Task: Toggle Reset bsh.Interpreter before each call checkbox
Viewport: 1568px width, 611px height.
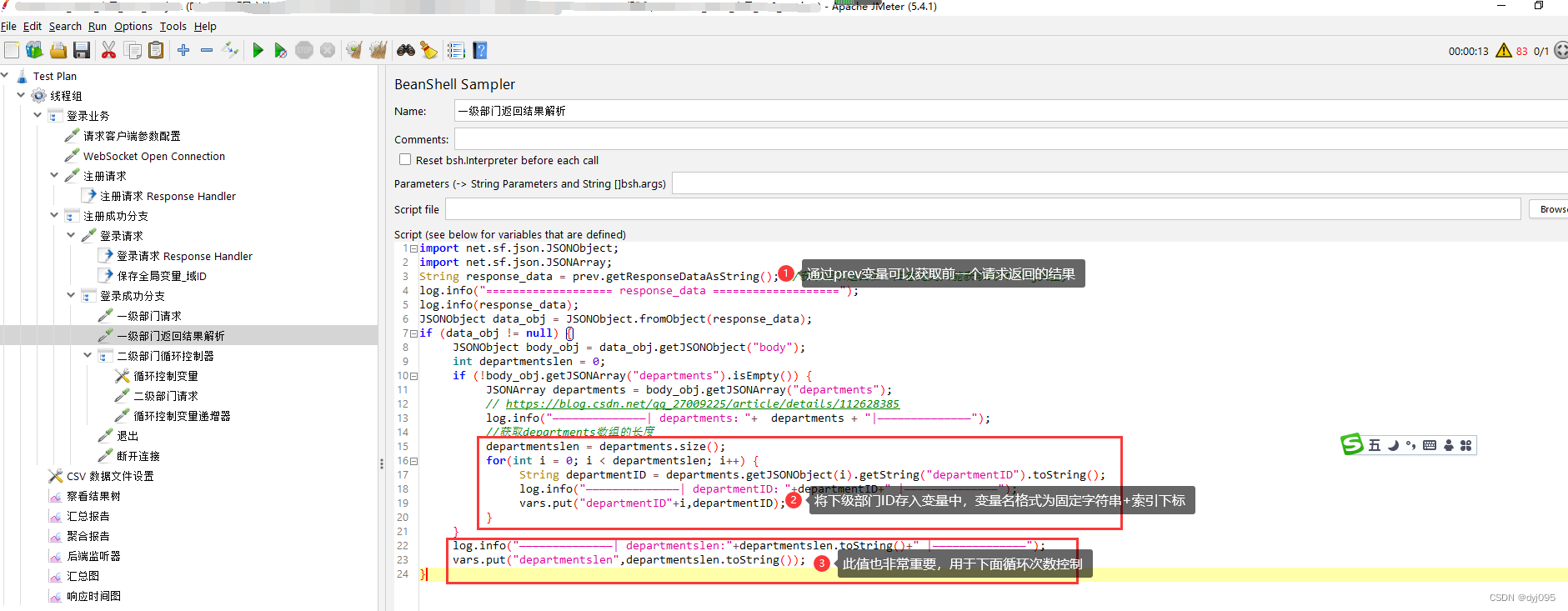Action: click(405, 159)
